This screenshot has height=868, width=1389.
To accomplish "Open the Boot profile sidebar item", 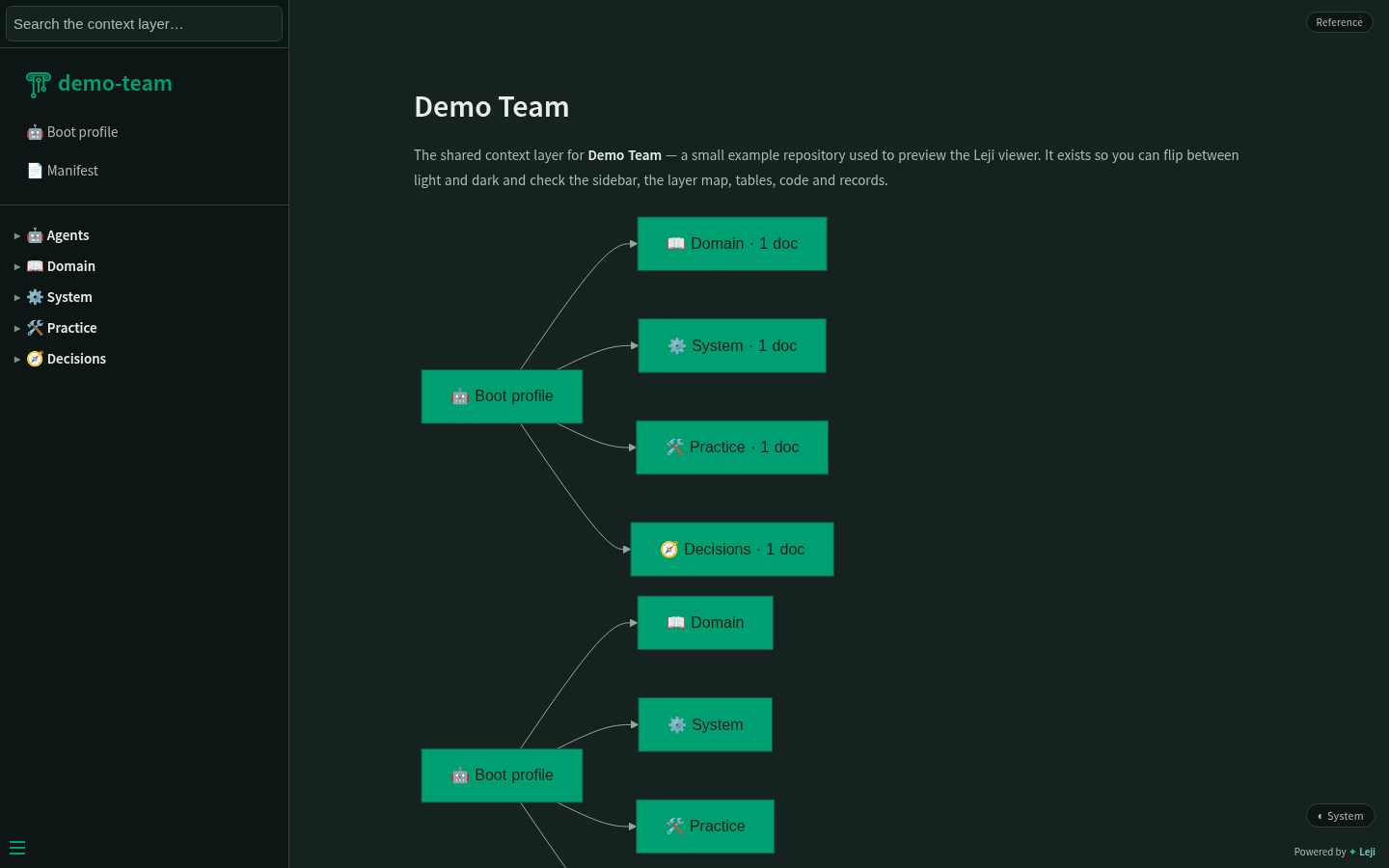I will point(72,132).
